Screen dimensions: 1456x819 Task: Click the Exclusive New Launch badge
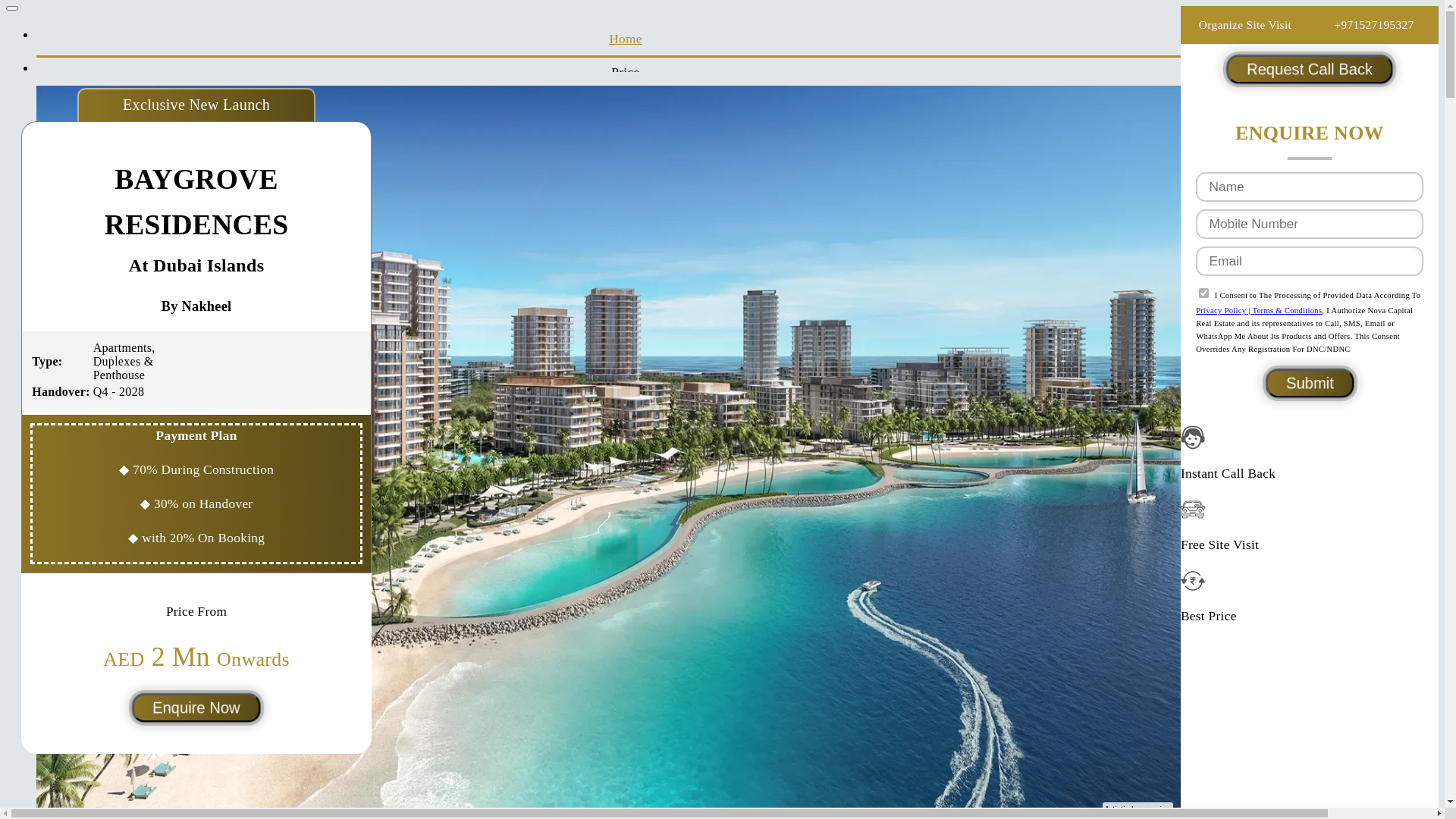click(196, 105)
